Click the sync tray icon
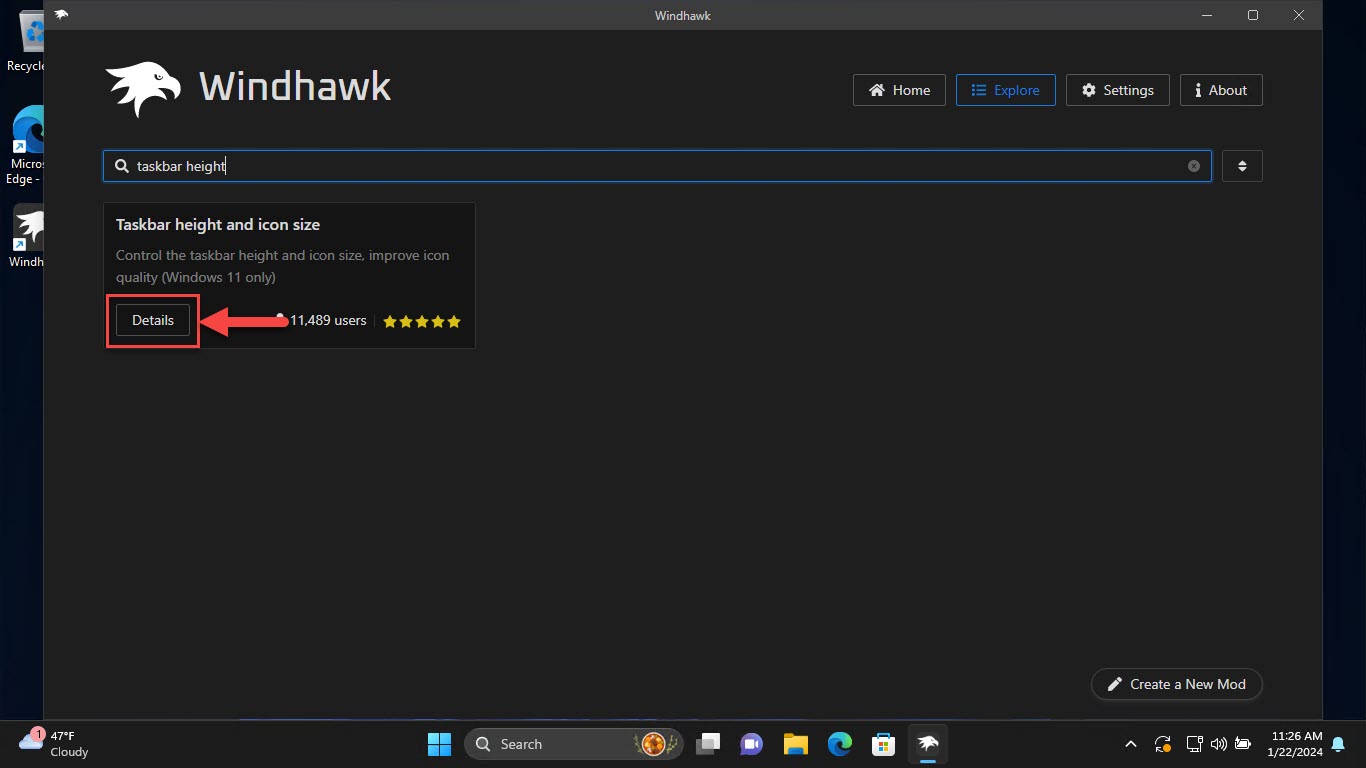This screenshot has width=1366, height=768. (1163, 744)
